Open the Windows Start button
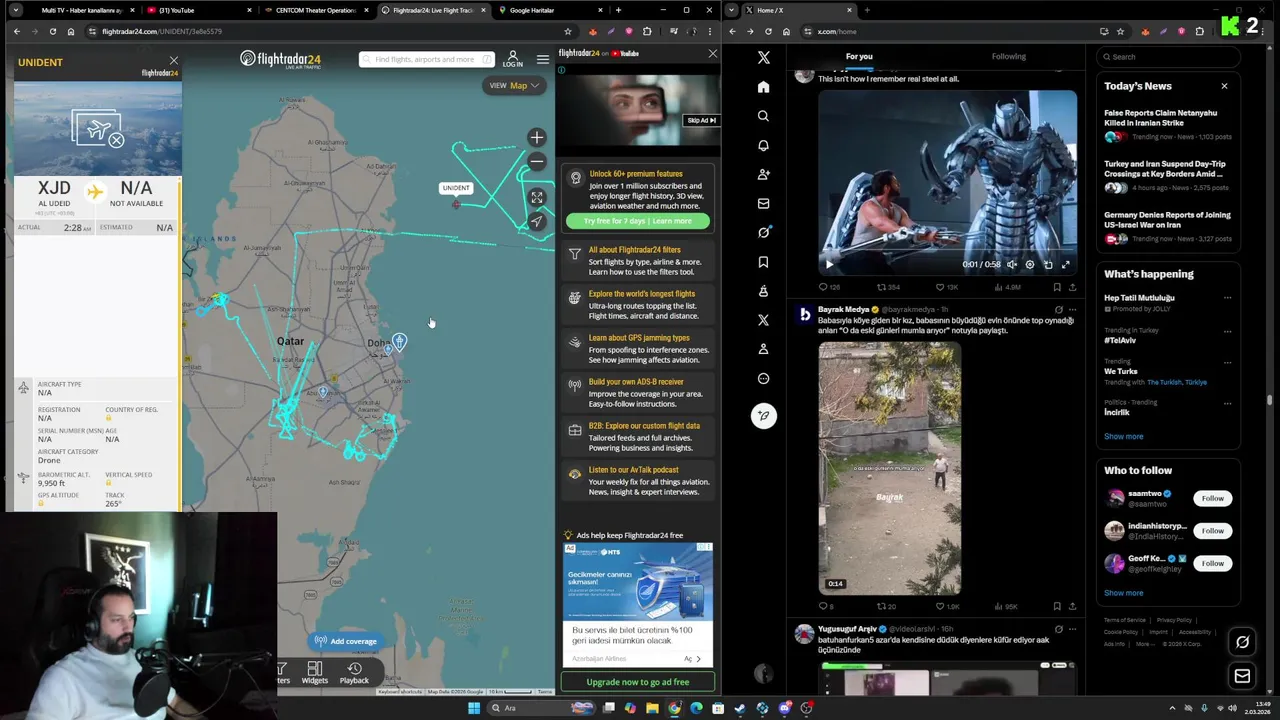 pos(474,708)
